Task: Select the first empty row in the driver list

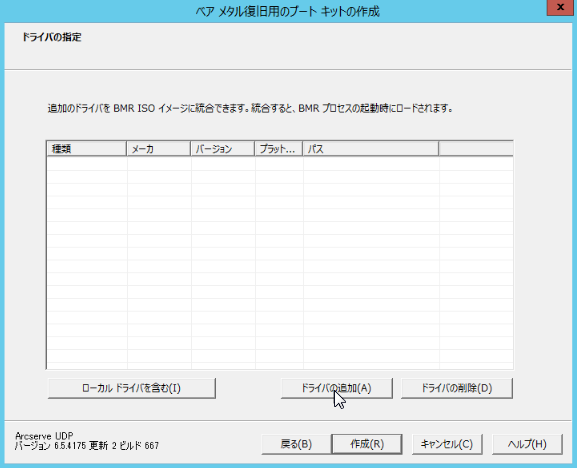Action: pos(280,163)
